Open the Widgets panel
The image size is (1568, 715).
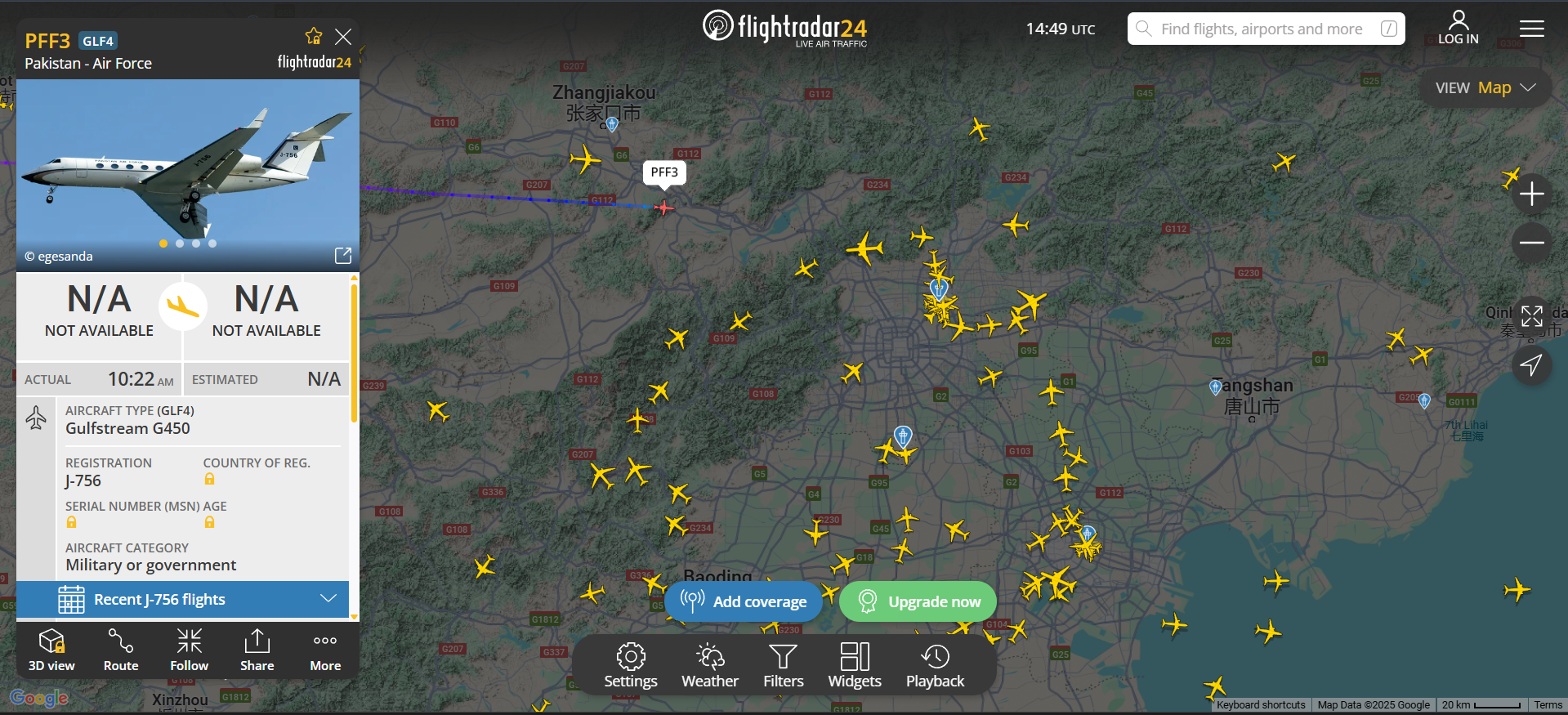[x=855, y=665]
